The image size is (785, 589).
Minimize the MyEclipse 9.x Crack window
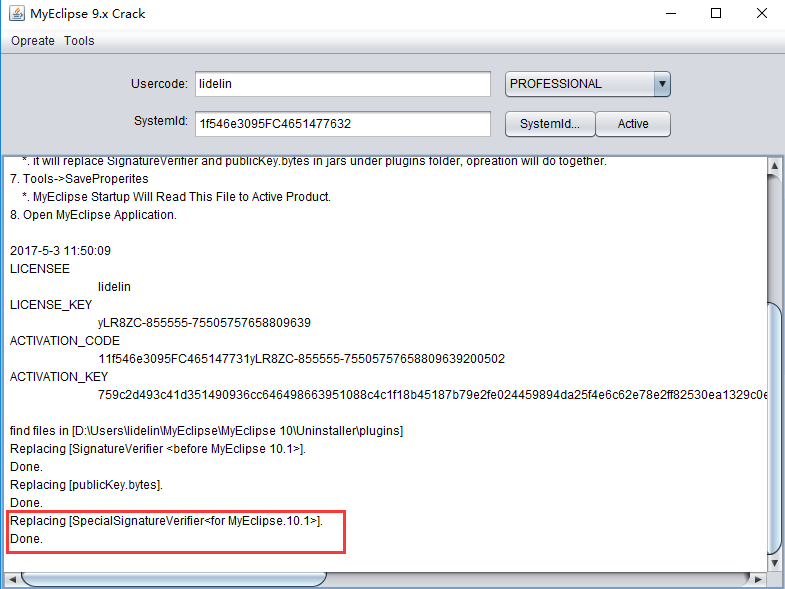click(x=667, y=14)
